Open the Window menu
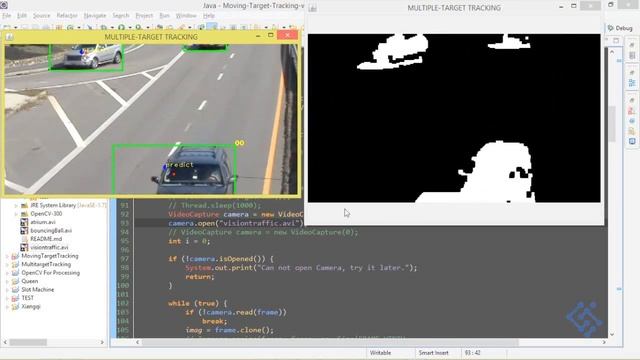 (x=186, y=16)
